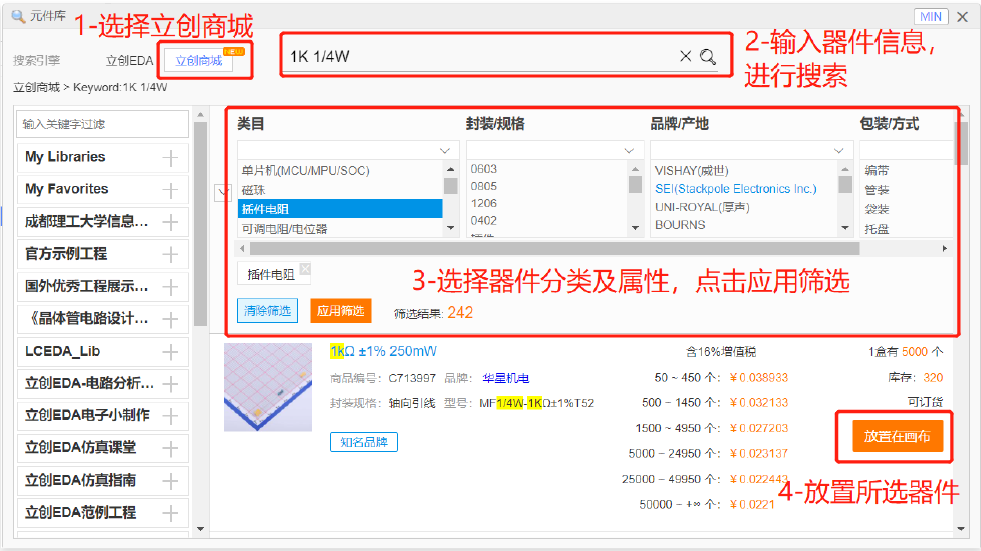Select 袋装 packaging option

point(877,210)
